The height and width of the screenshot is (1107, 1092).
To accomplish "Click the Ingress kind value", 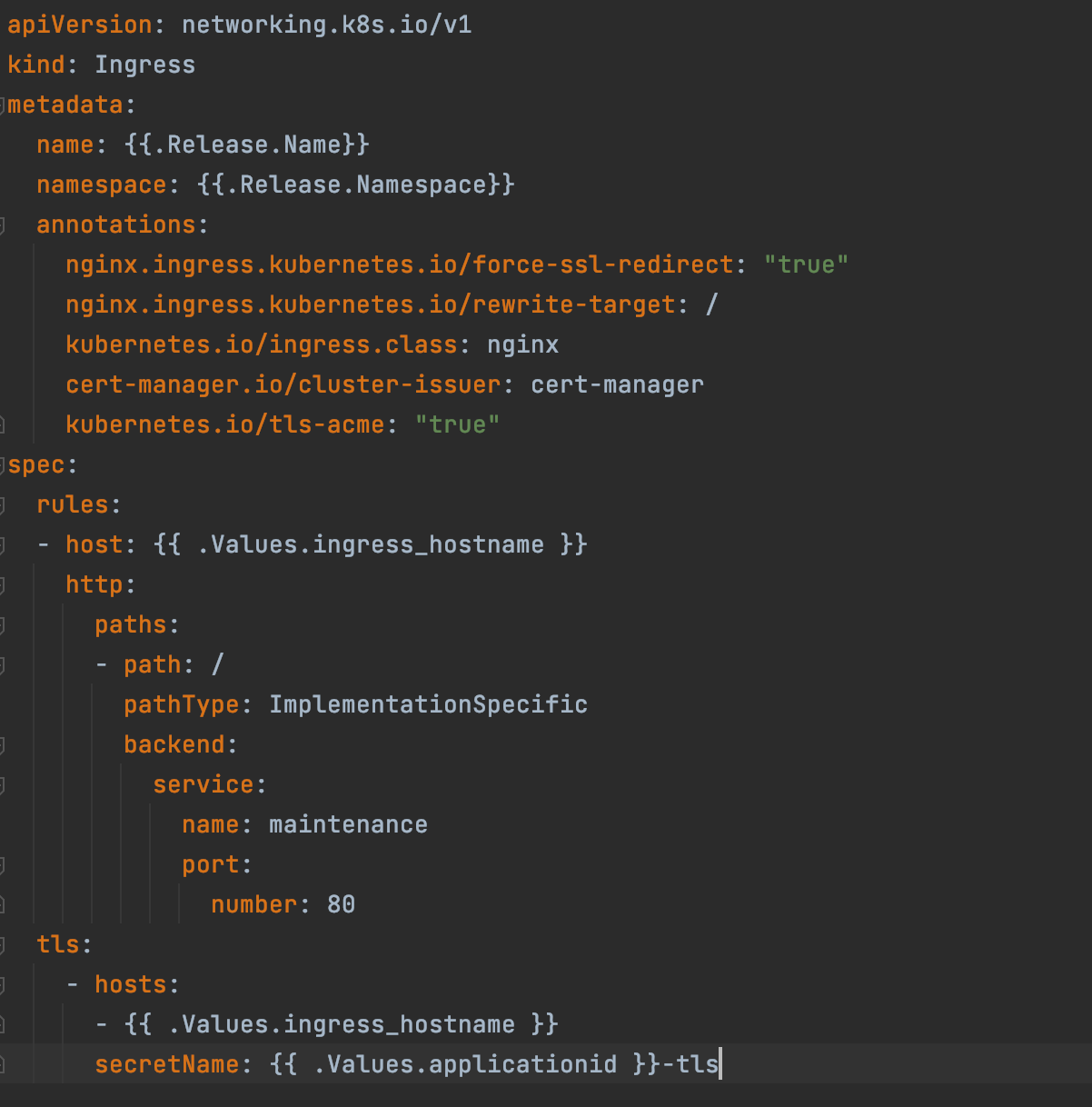I will (144, 65).
